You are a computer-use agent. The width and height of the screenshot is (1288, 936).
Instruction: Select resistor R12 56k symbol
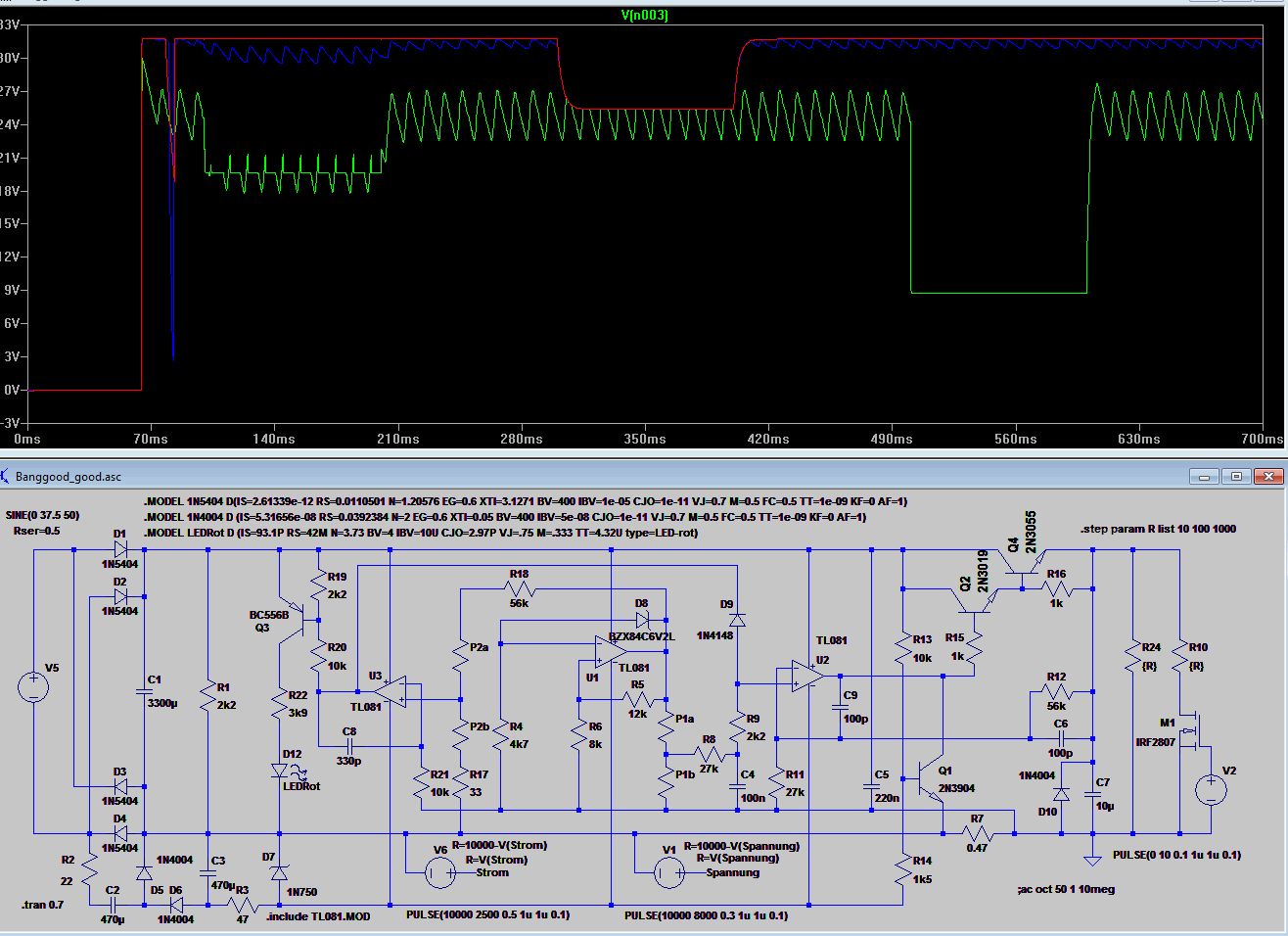[x=1056, y=691]
